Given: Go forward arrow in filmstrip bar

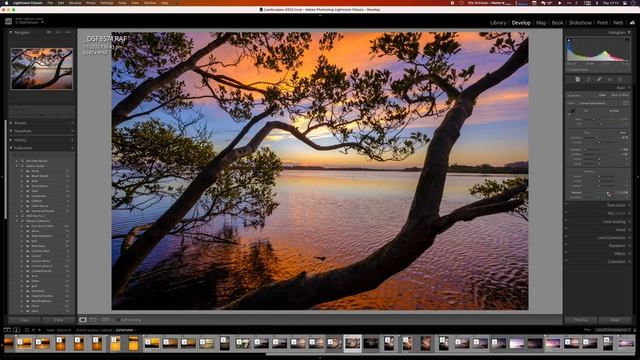Looking at the screenshot, I should point(40,330).
